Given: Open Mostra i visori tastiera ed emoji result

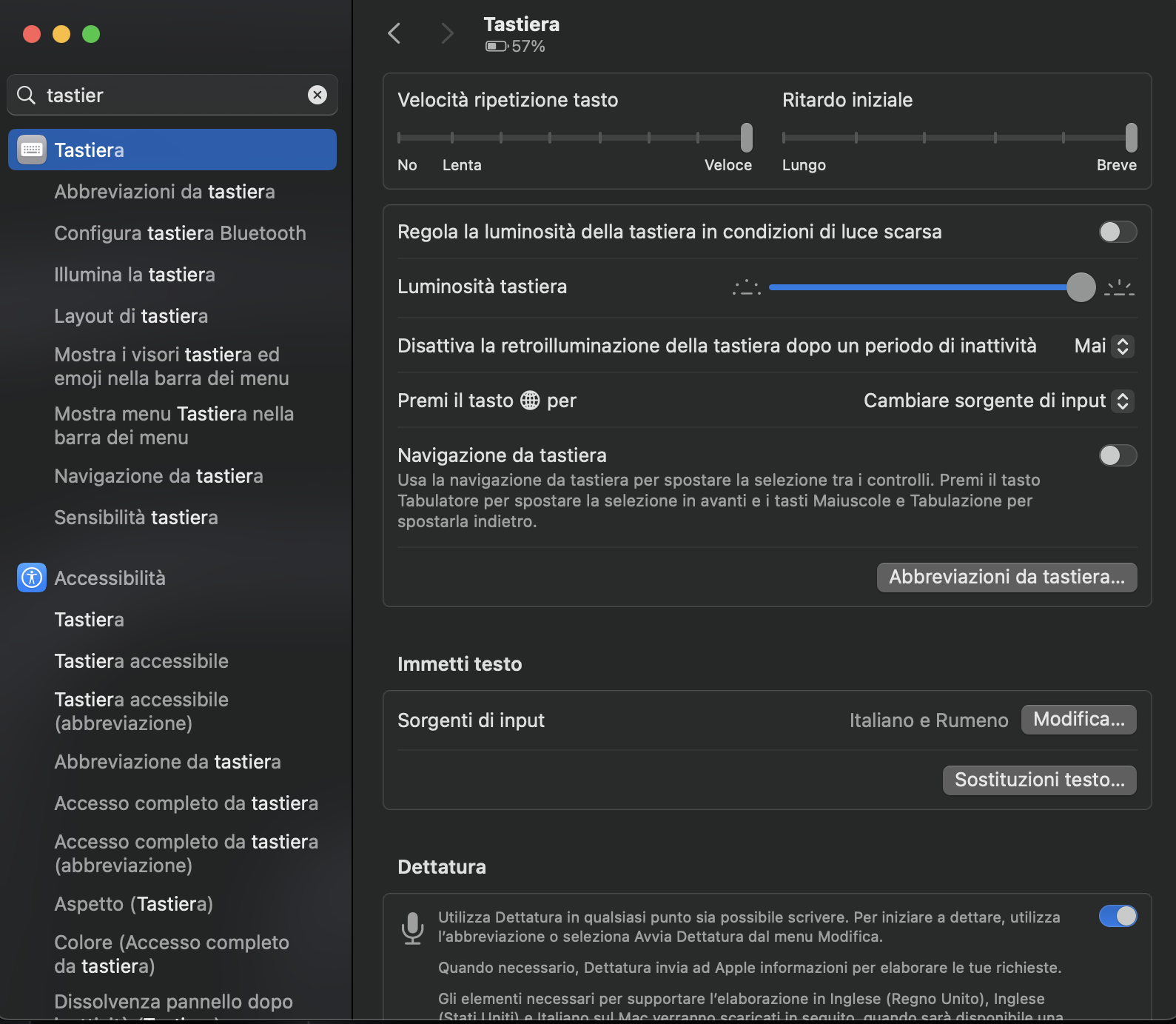Looking at the screenshot, I should click(x=172, y=367).
